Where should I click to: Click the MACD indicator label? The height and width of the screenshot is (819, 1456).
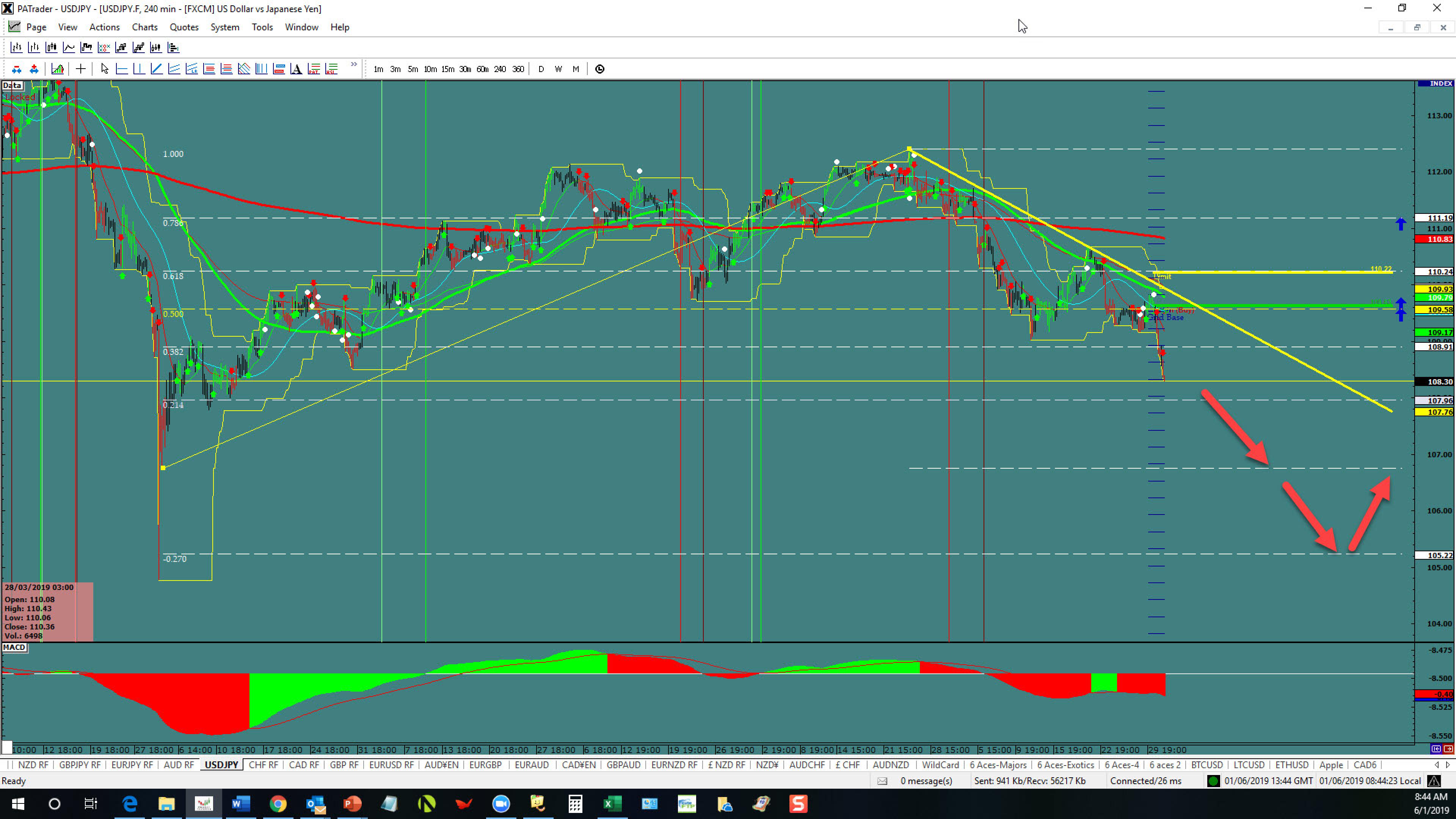coord(15,647)
